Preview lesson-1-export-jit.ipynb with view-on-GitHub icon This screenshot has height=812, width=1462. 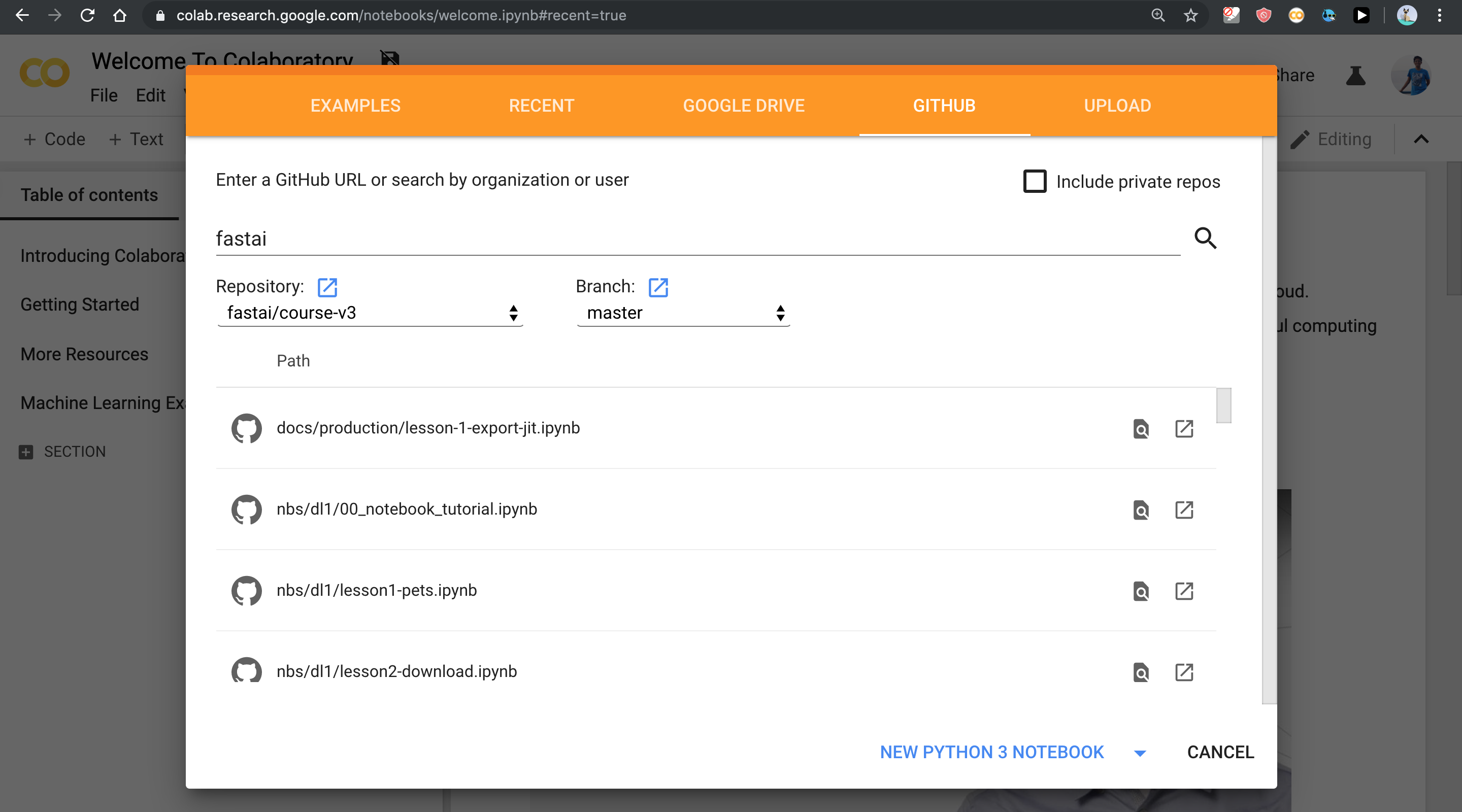click(1141, 429)
